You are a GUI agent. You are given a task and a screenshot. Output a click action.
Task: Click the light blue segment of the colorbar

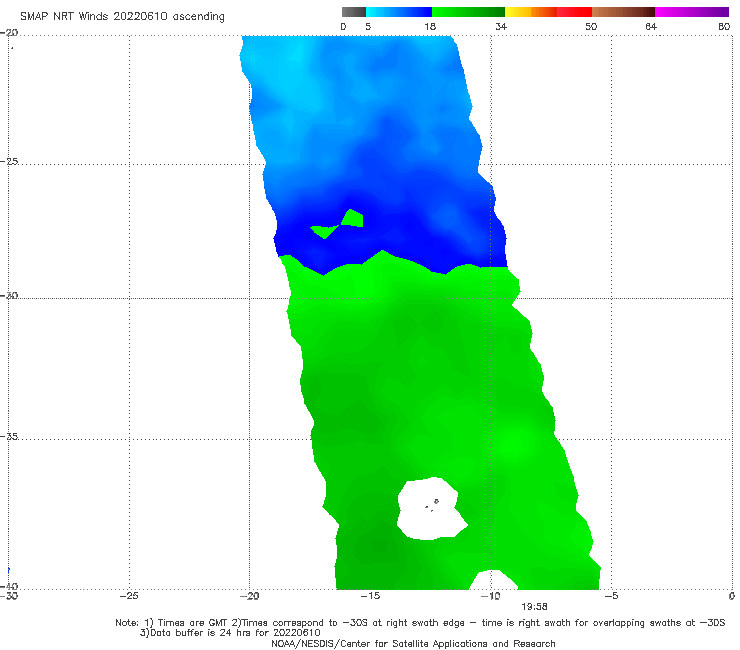point(399,12)
